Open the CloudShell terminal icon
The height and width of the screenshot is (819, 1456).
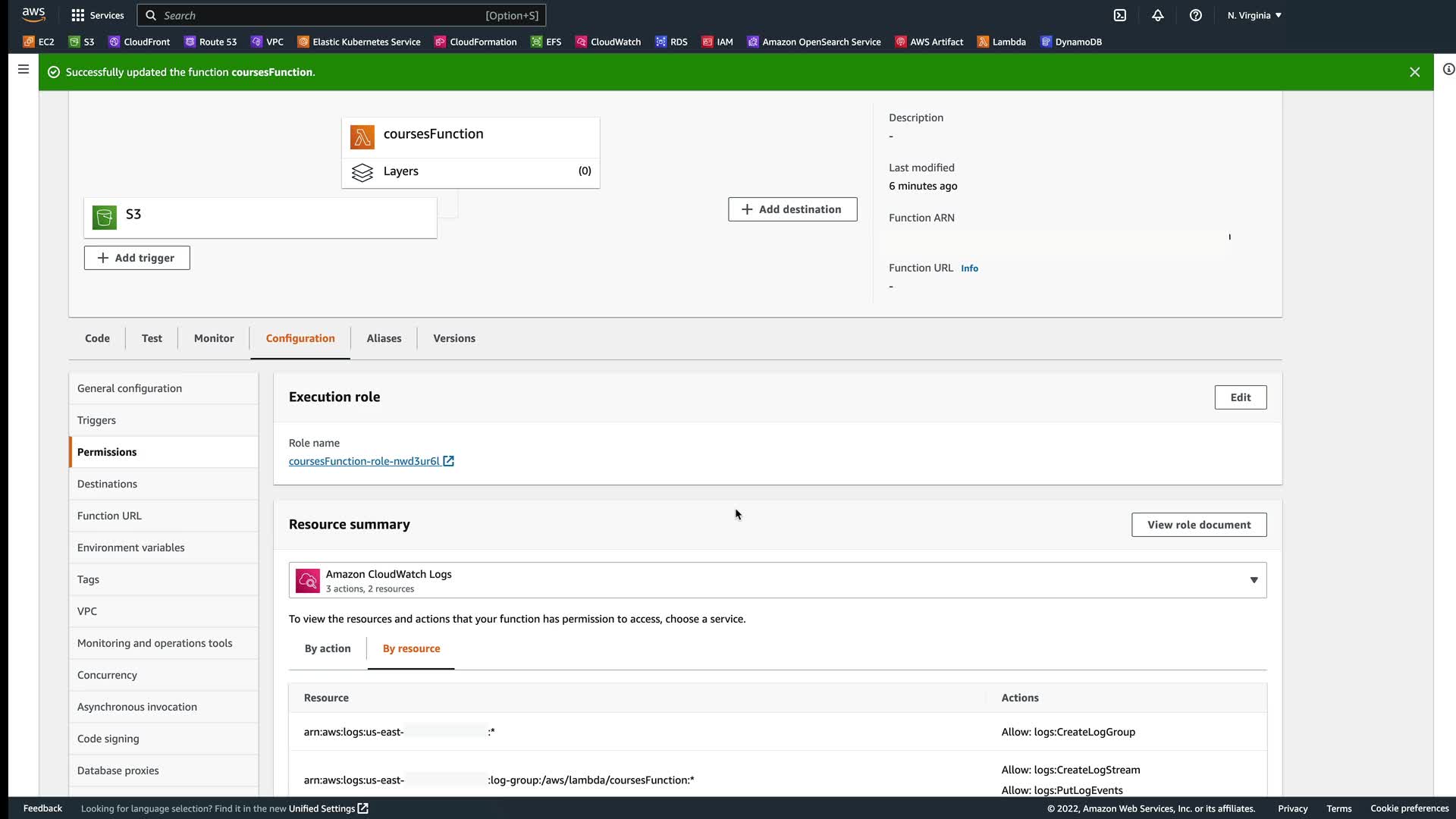(x=1120, y=15)
